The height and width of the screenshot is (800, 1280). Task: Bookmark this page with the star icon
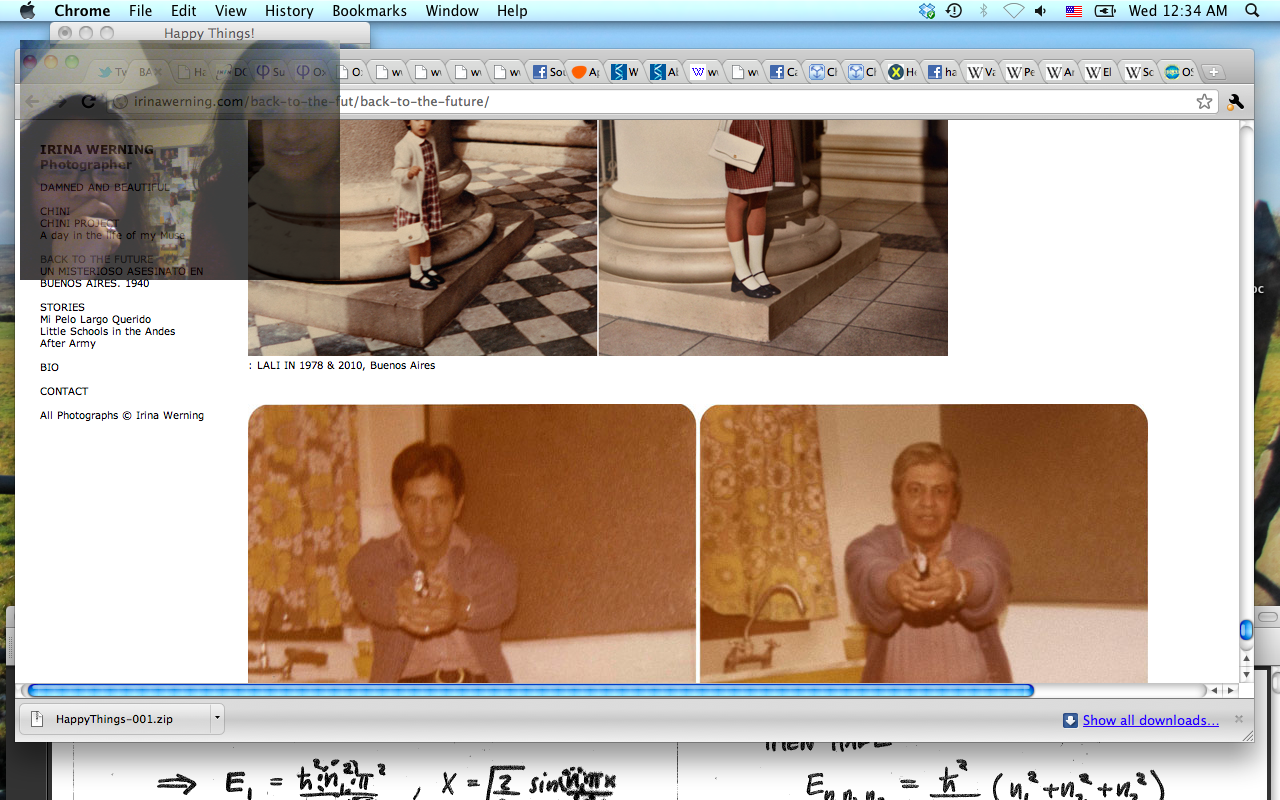(1204, 102)
